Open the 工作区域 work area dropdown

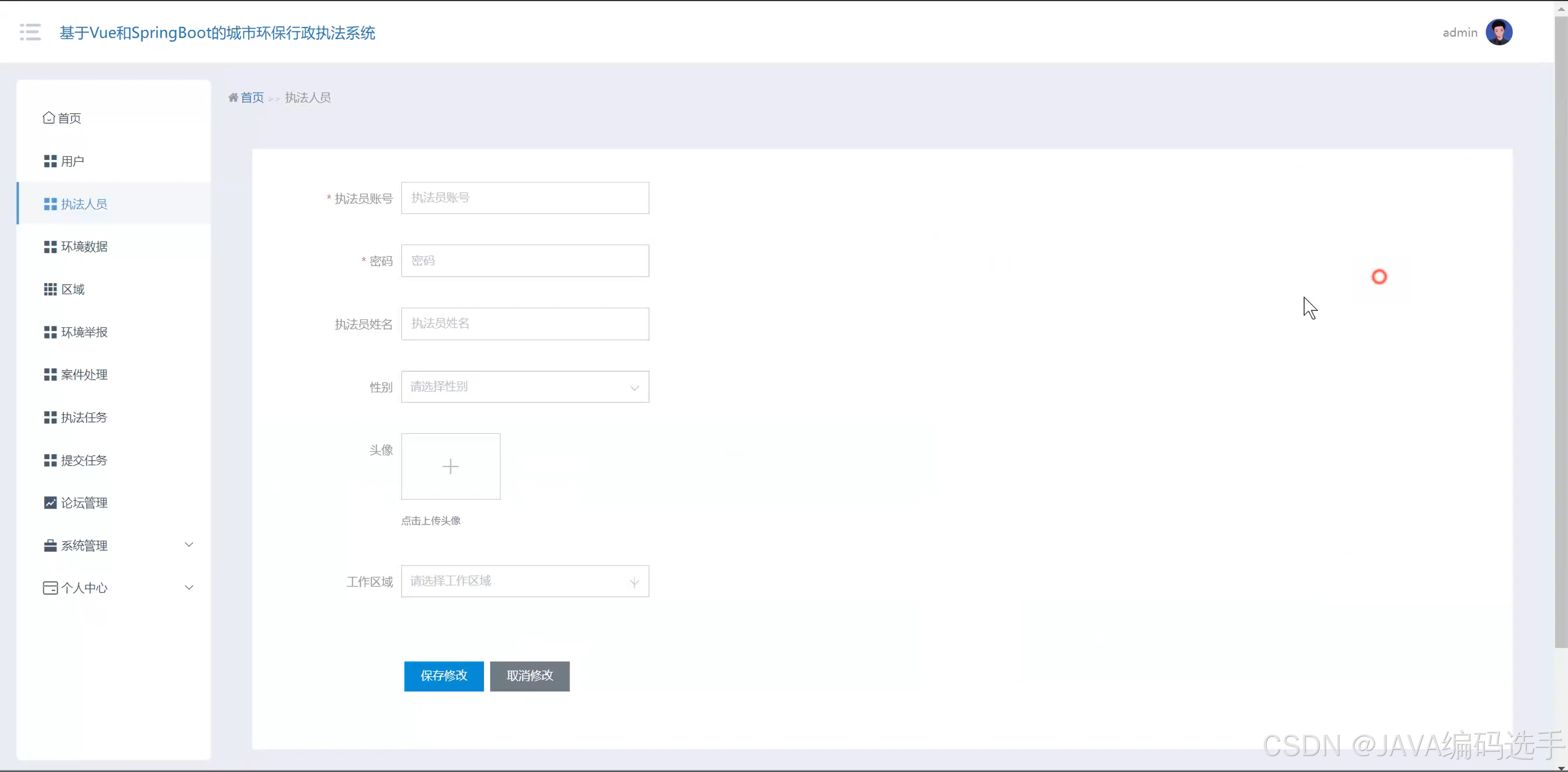525,581
